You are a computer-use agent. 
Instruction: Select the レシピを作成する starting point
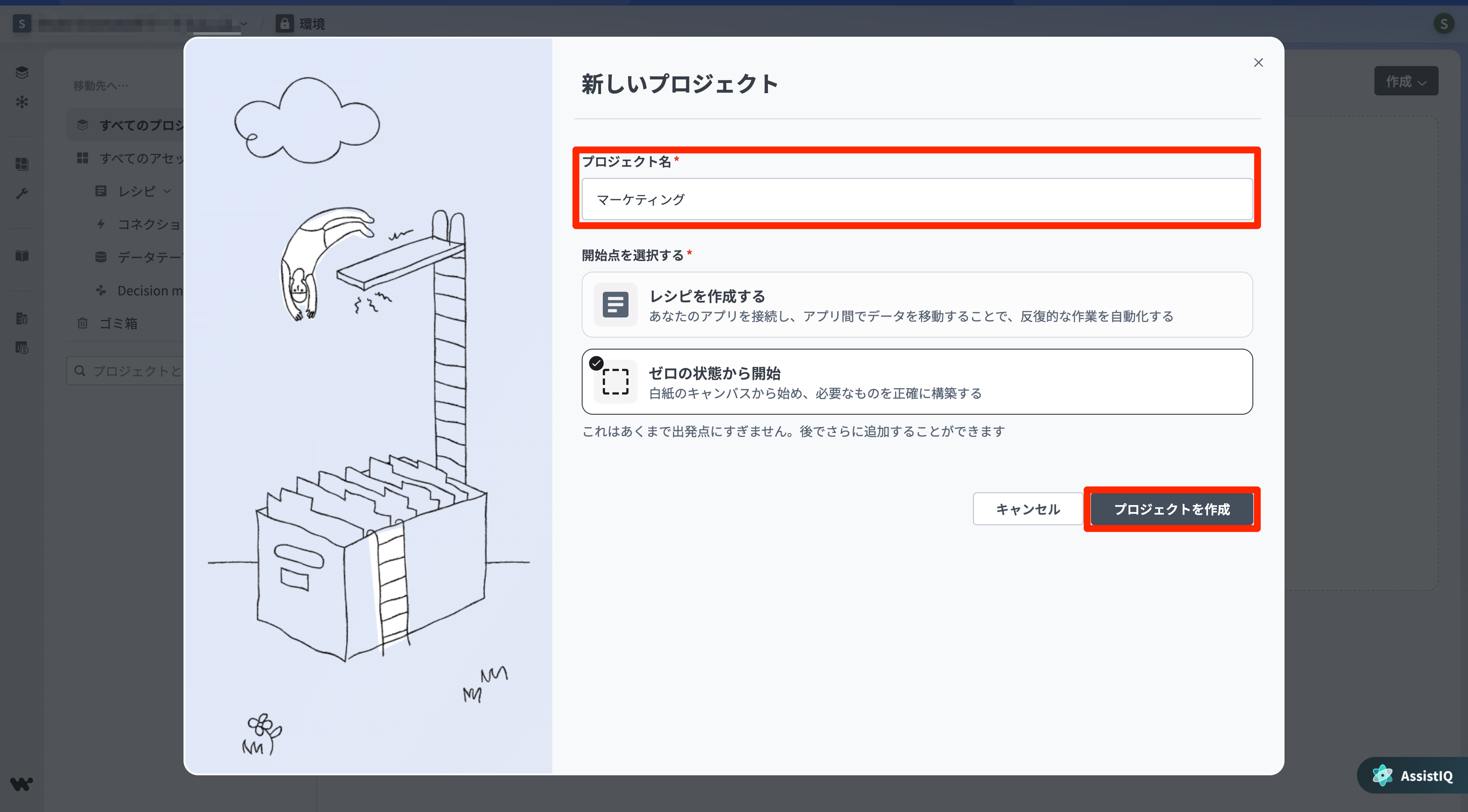click(917, 305)
